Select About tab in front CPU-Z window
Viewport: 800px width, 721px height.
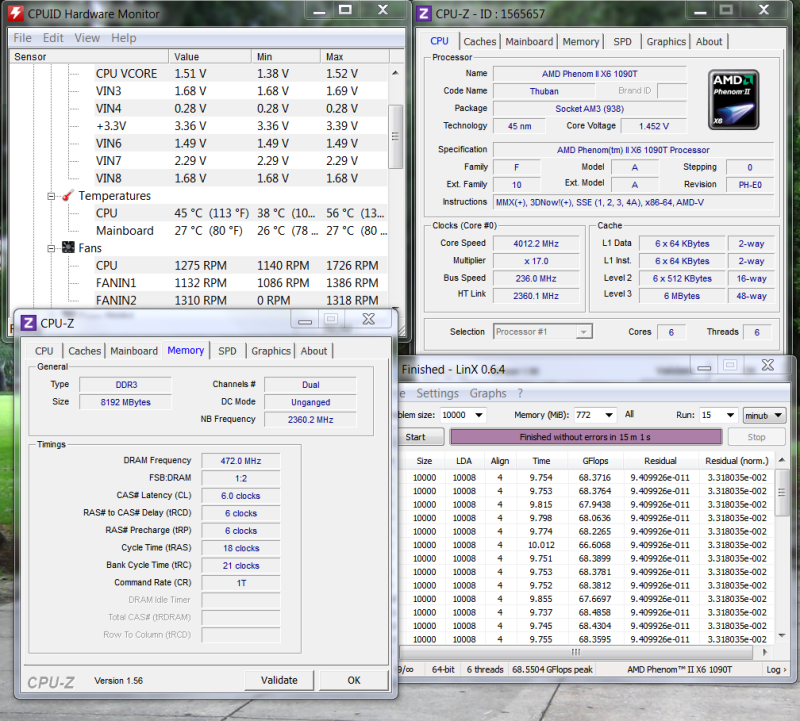(313, 351)
